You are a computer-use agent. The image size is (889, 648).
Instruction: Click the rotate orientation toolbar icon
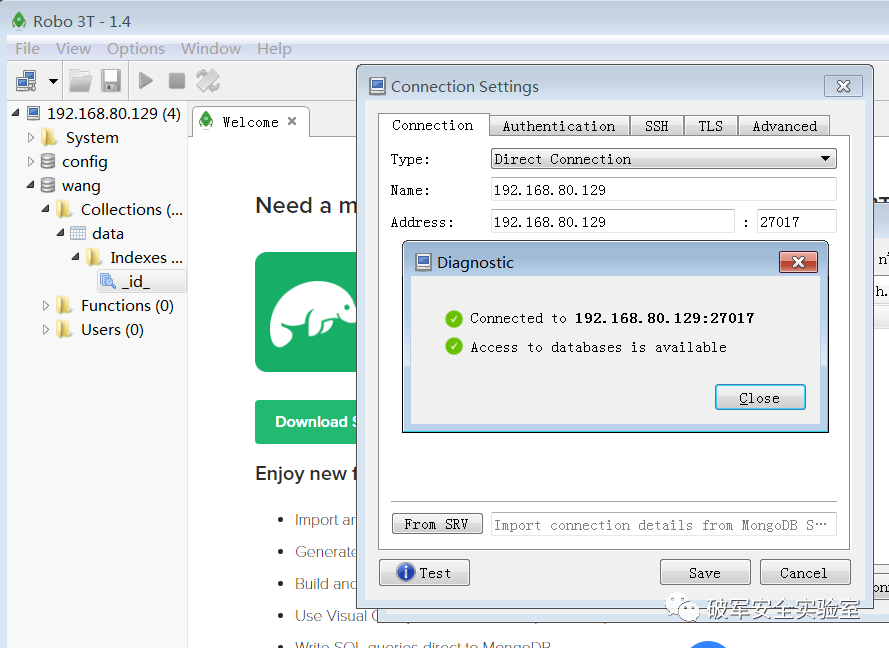[208, 81]
